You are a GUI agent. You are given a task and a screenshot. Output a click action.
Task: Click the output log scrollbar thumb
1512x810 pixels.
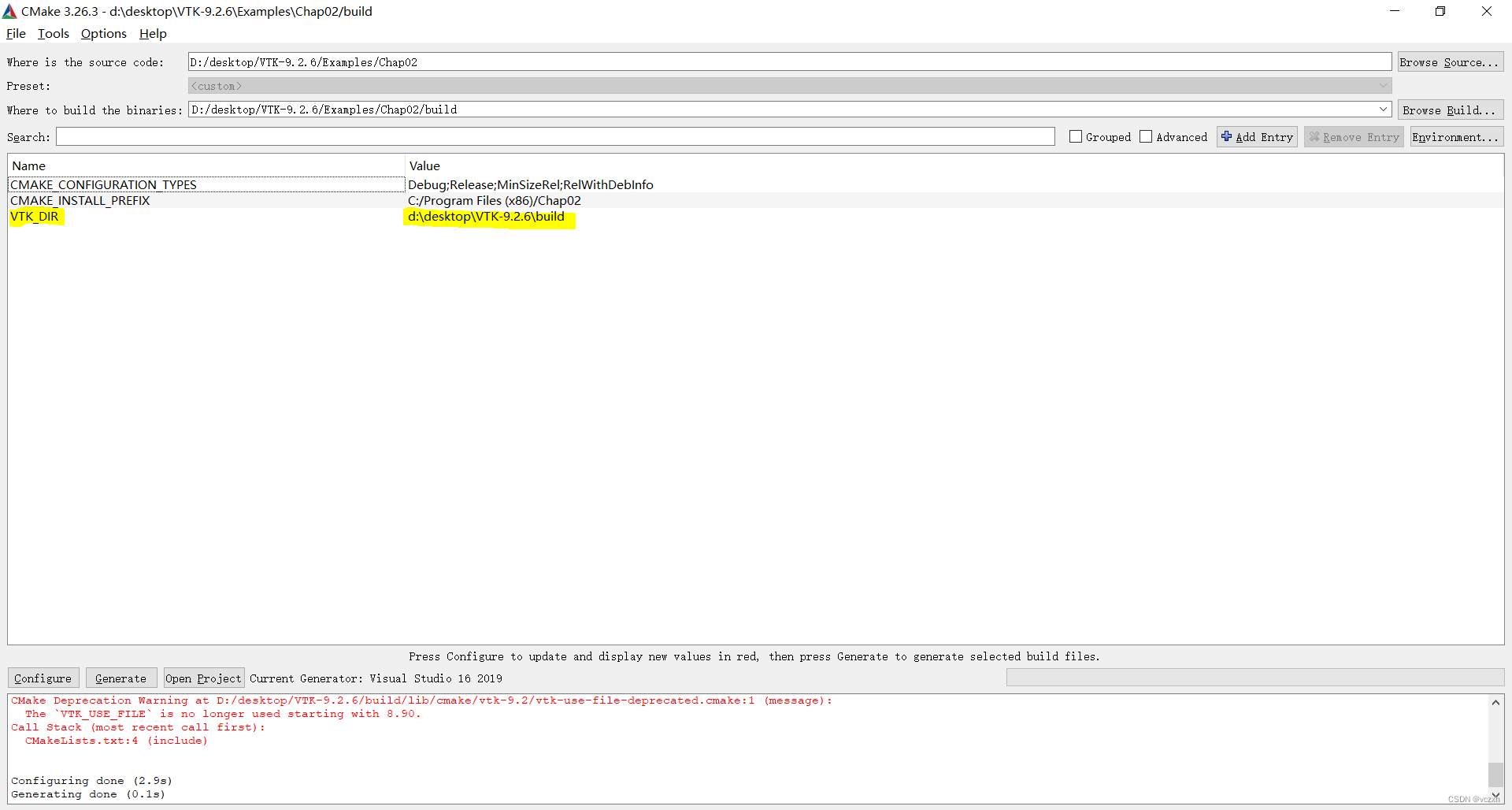point(1495,775)
